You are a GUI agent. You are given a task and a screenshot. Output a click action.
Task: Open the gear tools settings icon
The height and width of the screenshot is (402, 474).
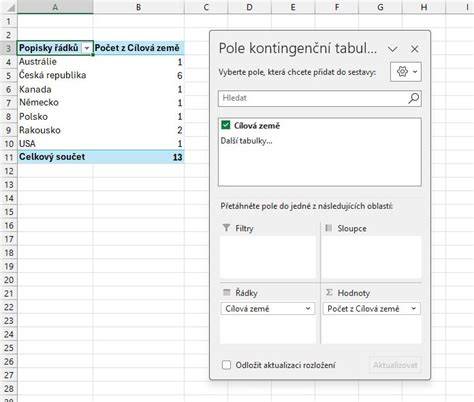click(406, 72)
